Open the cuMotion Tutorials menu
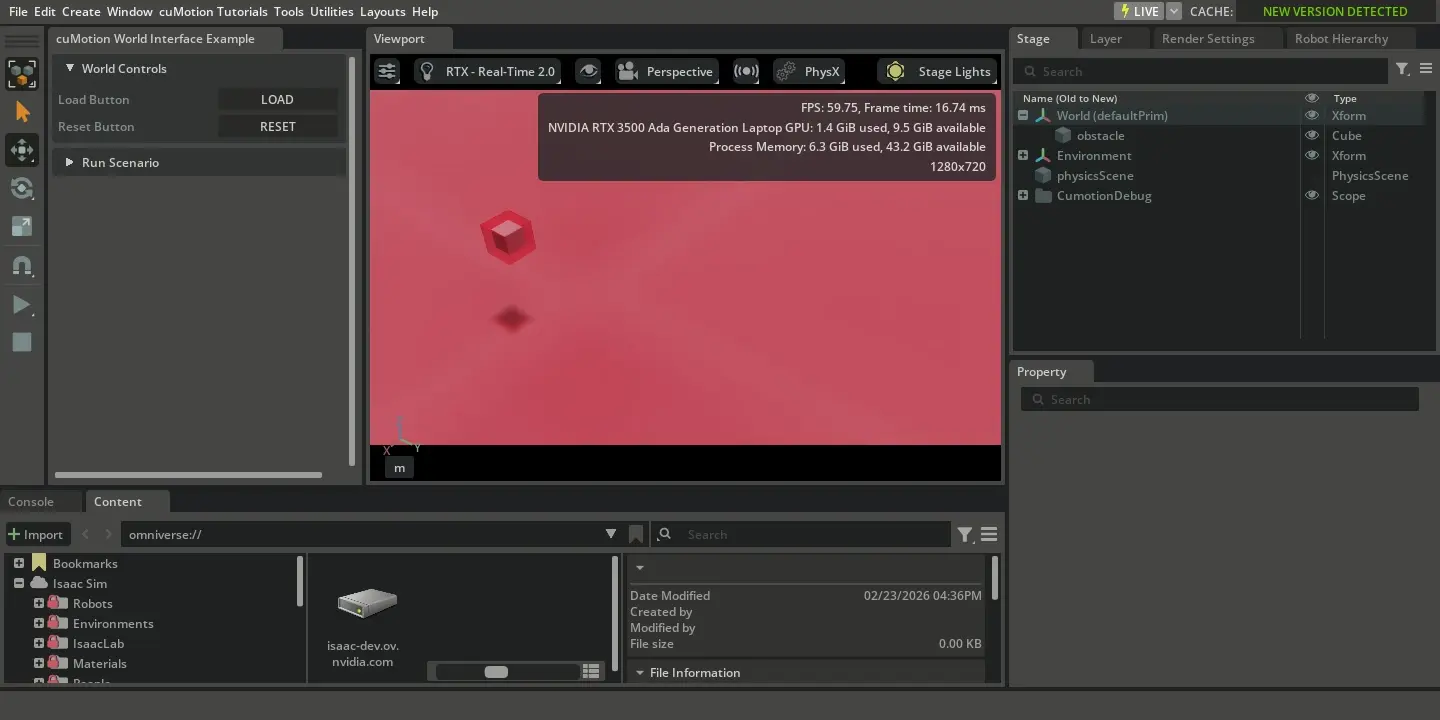Screen dimensions: 1440x720 pos(213,11)
